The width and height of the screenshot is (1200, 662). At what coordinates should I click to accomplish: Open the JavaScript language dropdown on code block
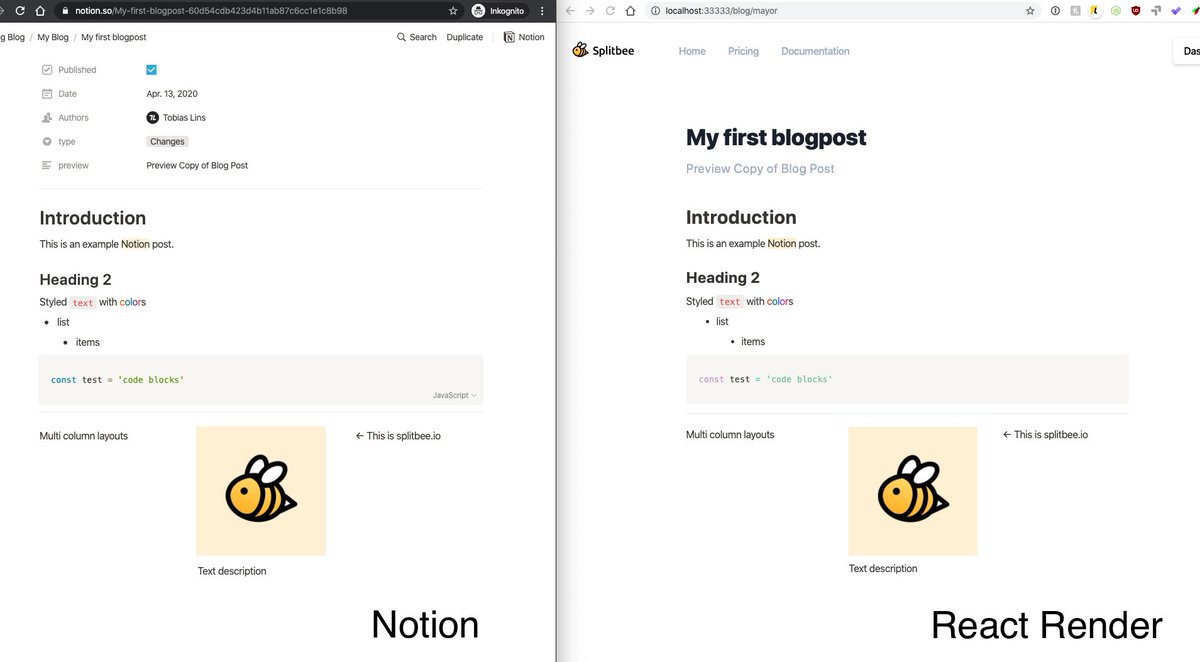[455, 395]
